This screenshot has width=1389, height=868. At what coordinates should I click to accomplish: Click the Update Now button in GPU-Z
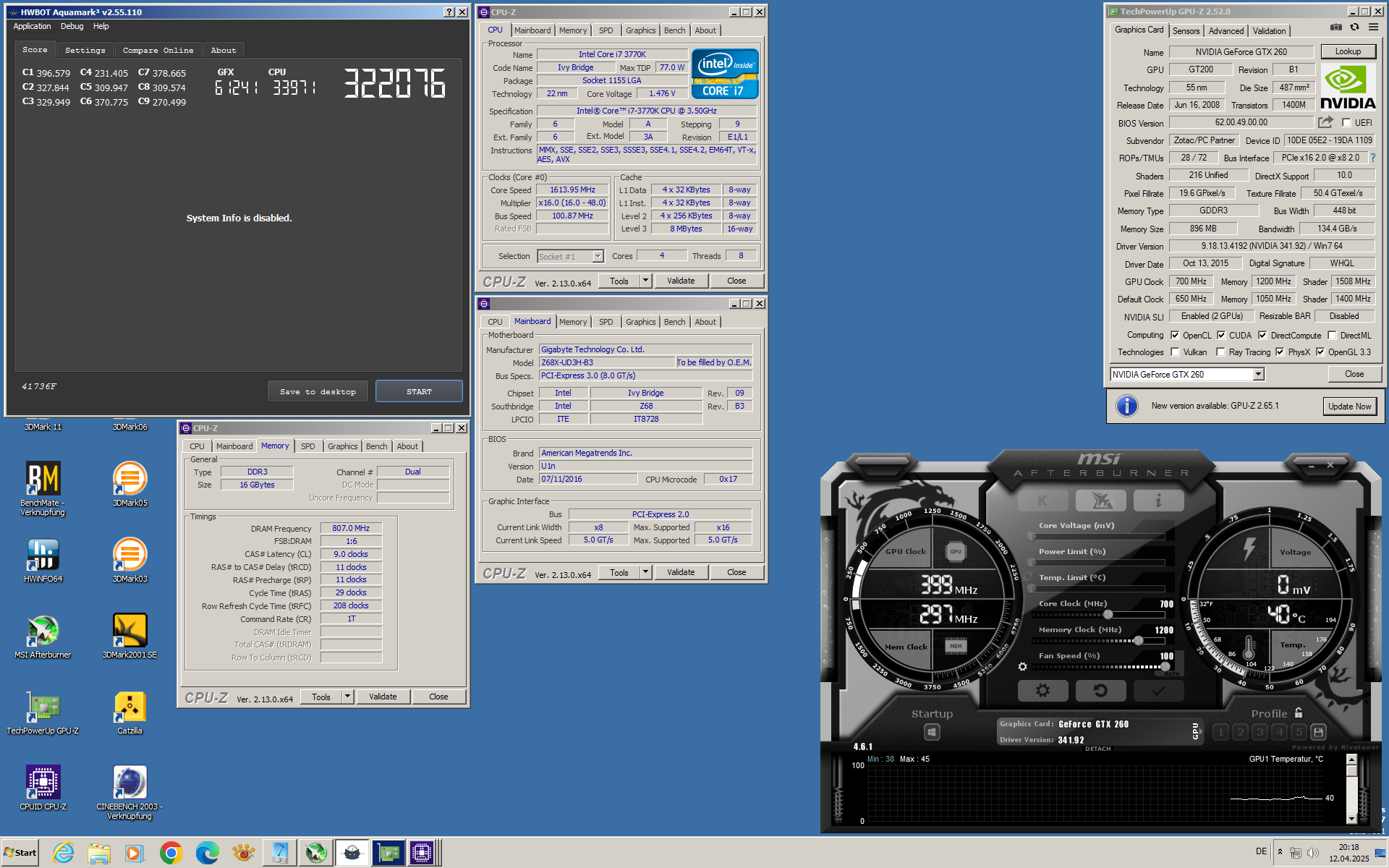1349,407
